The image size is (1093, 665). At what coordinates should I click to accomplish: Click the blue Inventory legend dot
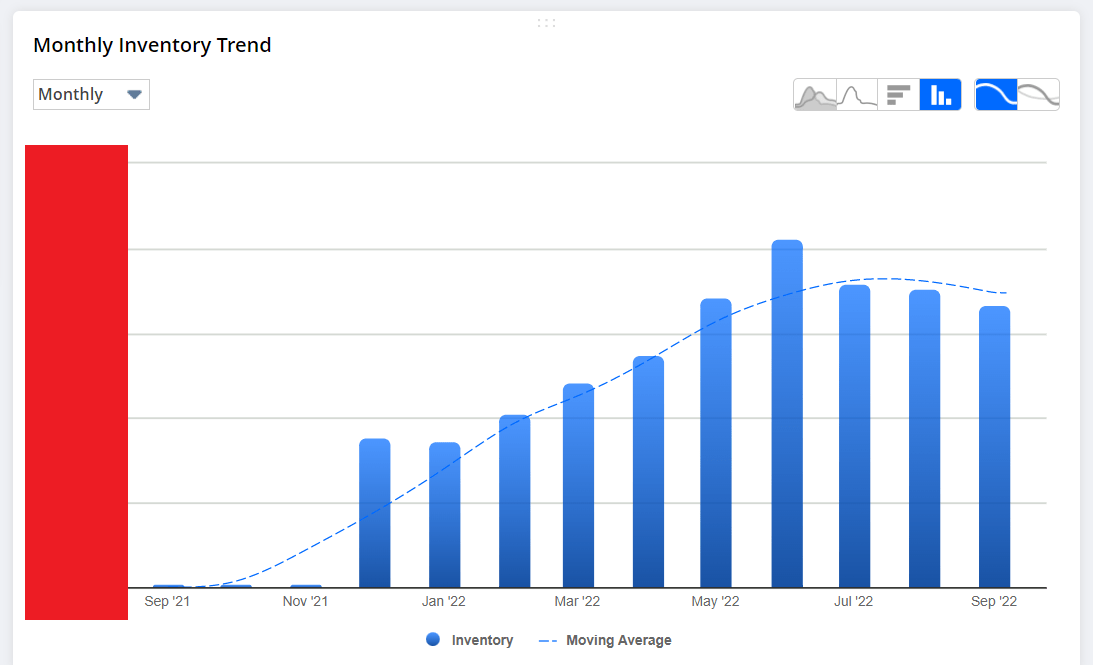tap(431, 640)
